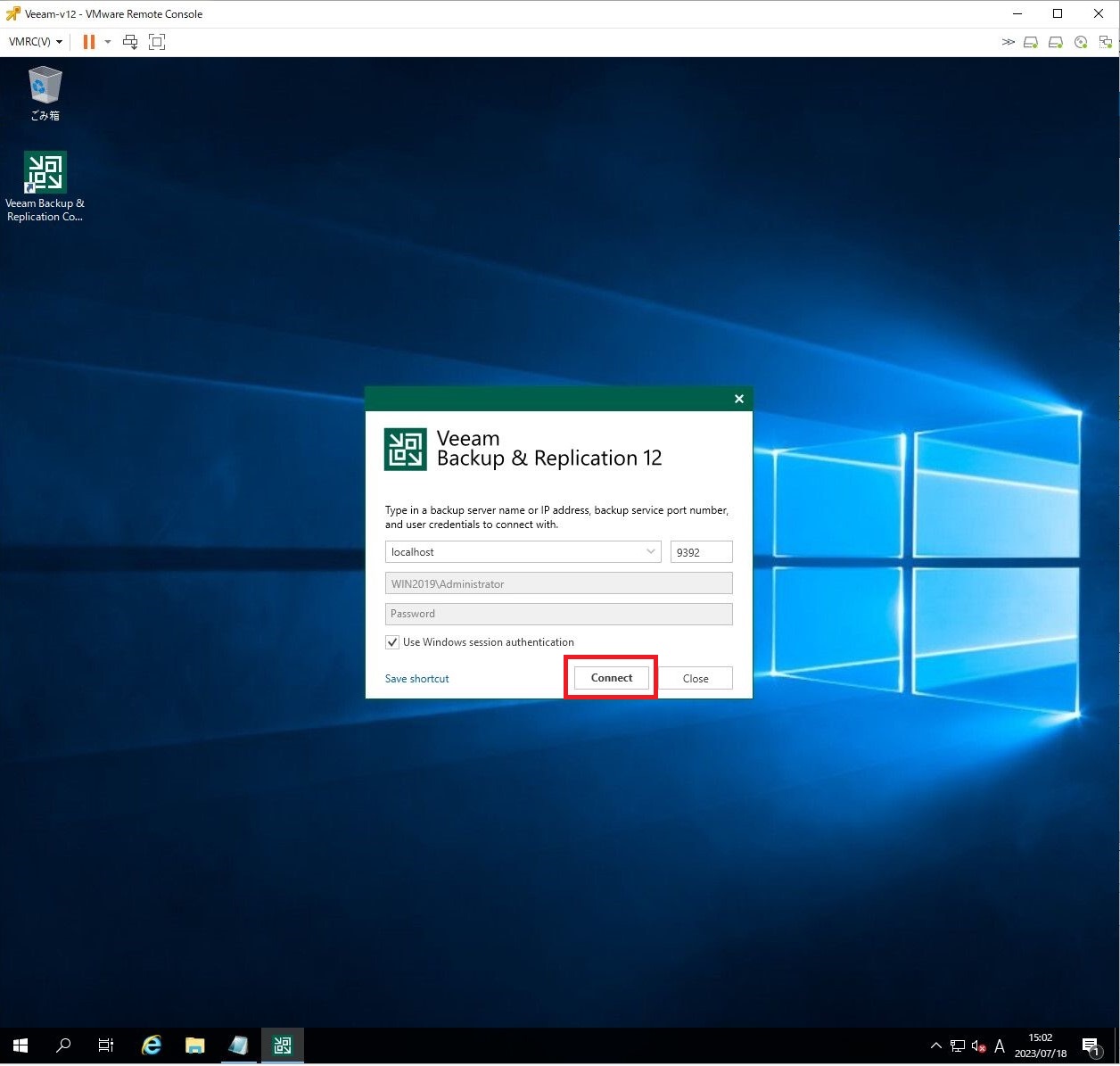Launch Internet Explorer from taskbar
Screen dimensions: 1120x1066
pyautogui.click(x=152, y=1045)
